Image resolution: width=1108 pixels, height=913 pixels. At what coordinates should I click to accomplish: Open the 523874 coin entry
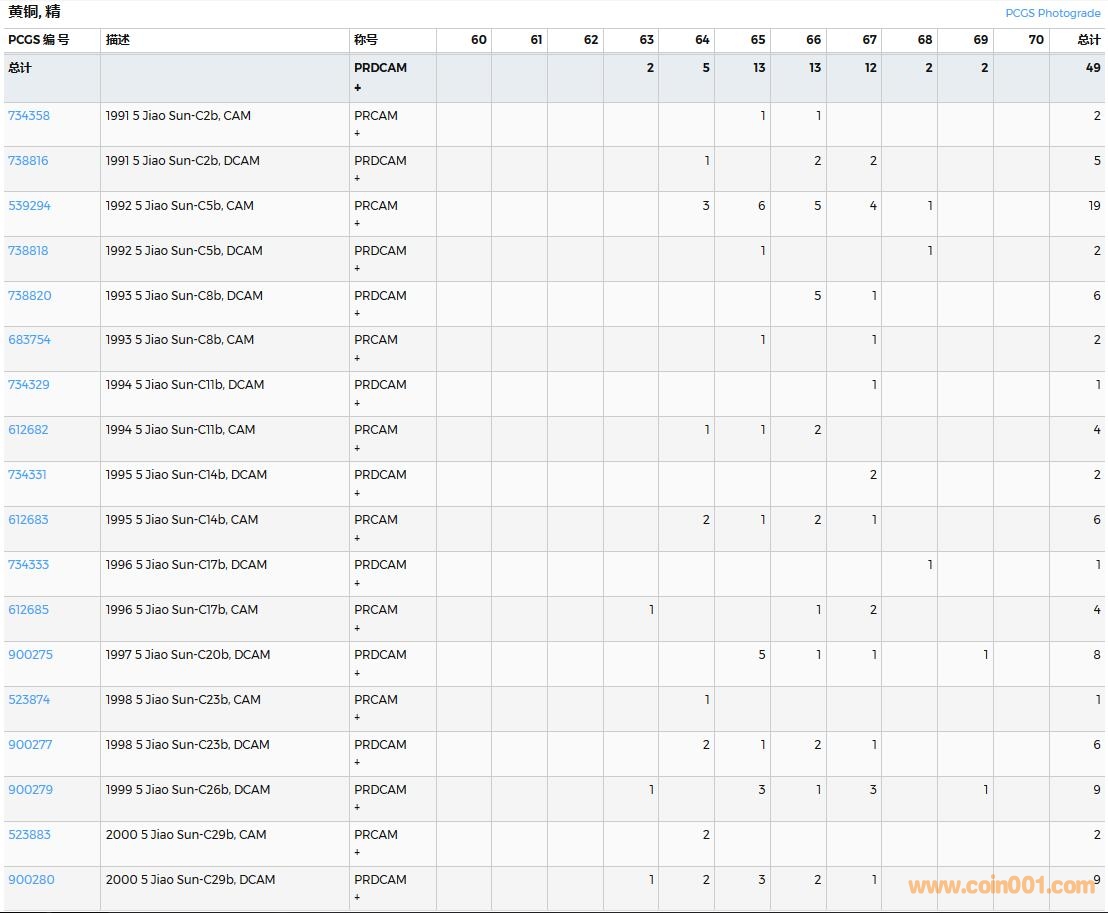pyautogui.click(x=29, y=700)
